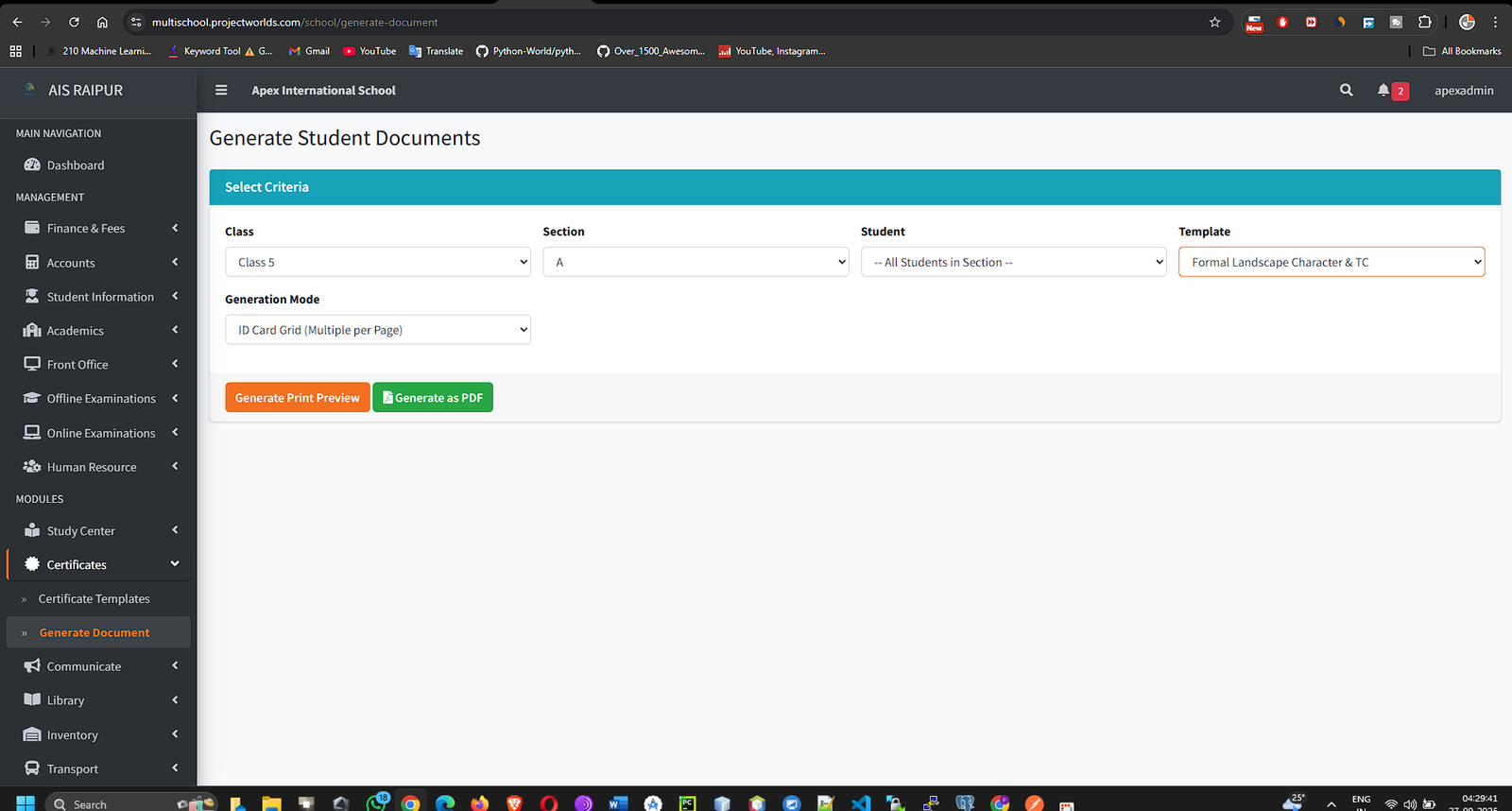1512x811 pixels.
Task: Click Generate Print Preview button
Action: click(x=297, y=398)
